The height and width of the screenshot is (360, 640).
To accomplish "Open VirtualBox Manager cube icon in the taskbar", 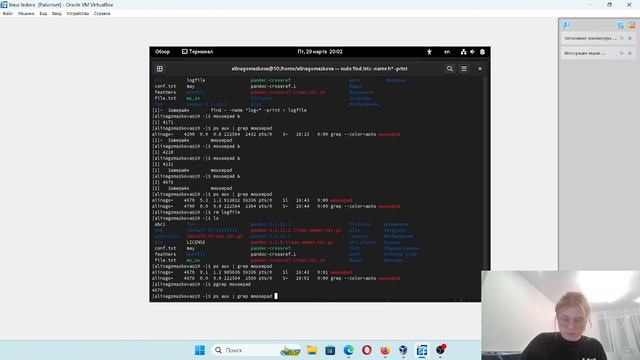I will (403, 350).
